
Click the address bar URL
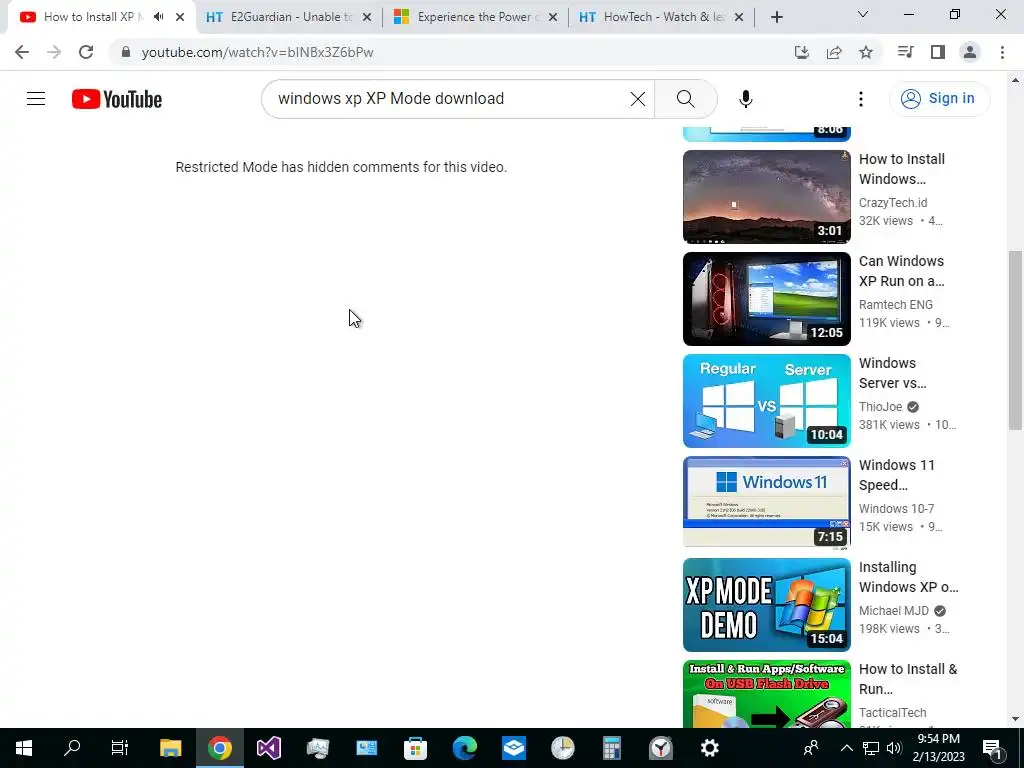point(257,52)
